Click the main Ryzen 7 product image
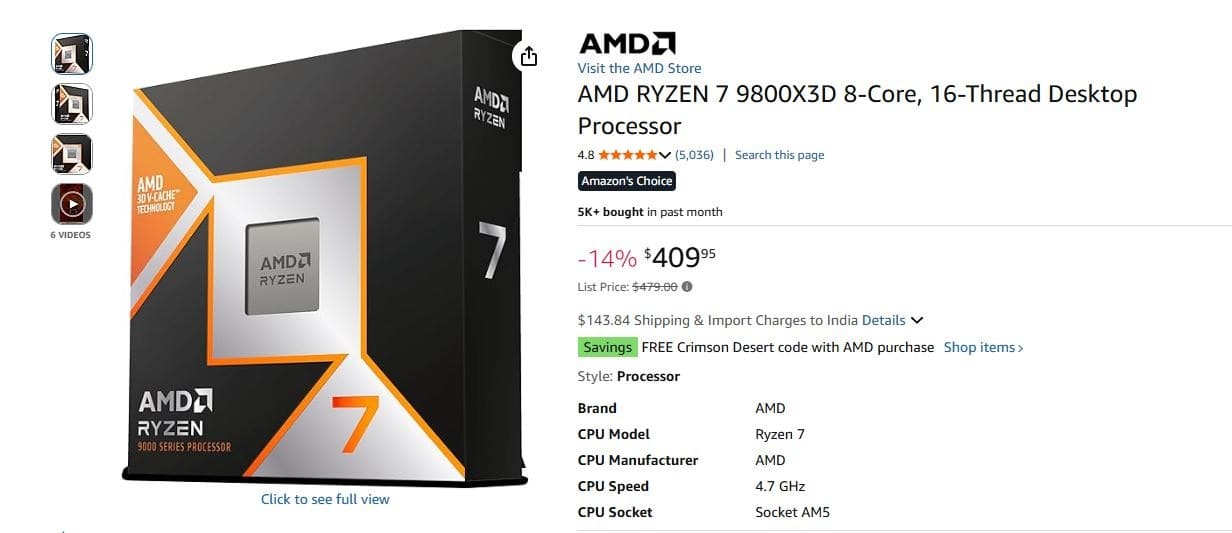1232x533 pixels. 325,260
